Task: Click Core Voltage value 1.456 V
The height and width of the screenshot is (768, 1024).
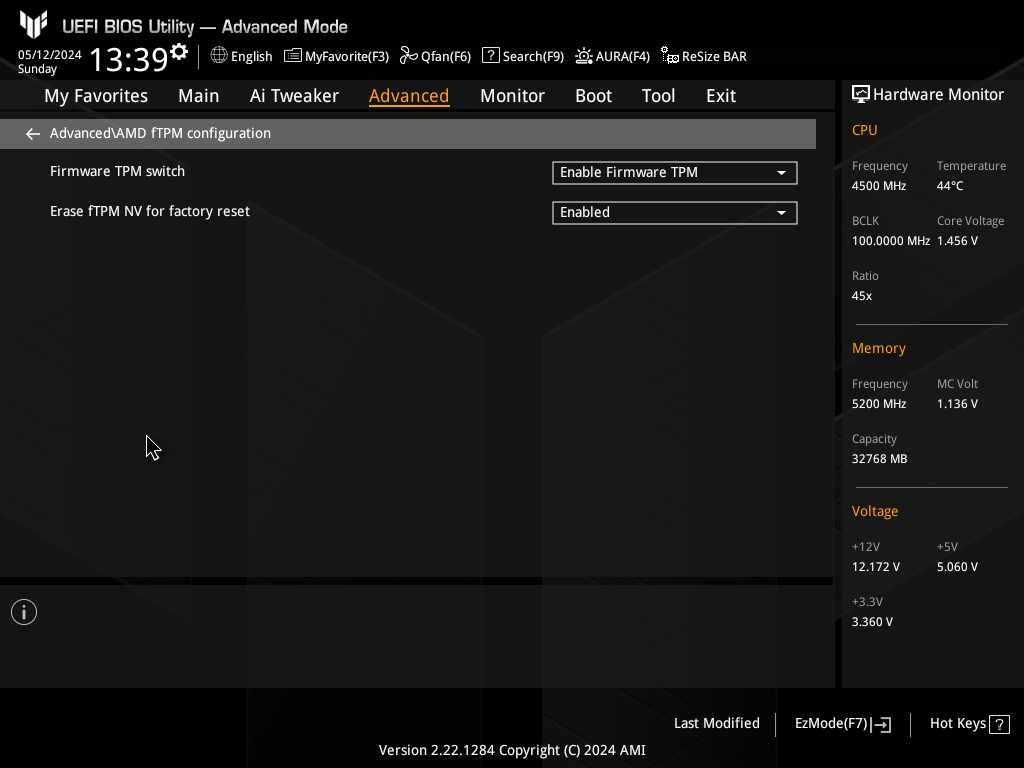Action: [x=957, y=241]
